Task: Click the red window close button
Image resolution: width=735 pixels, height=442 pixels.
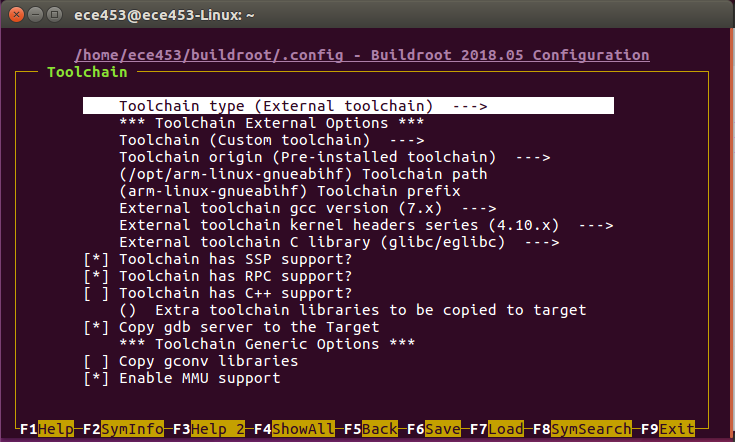Action: pos(13,13)
